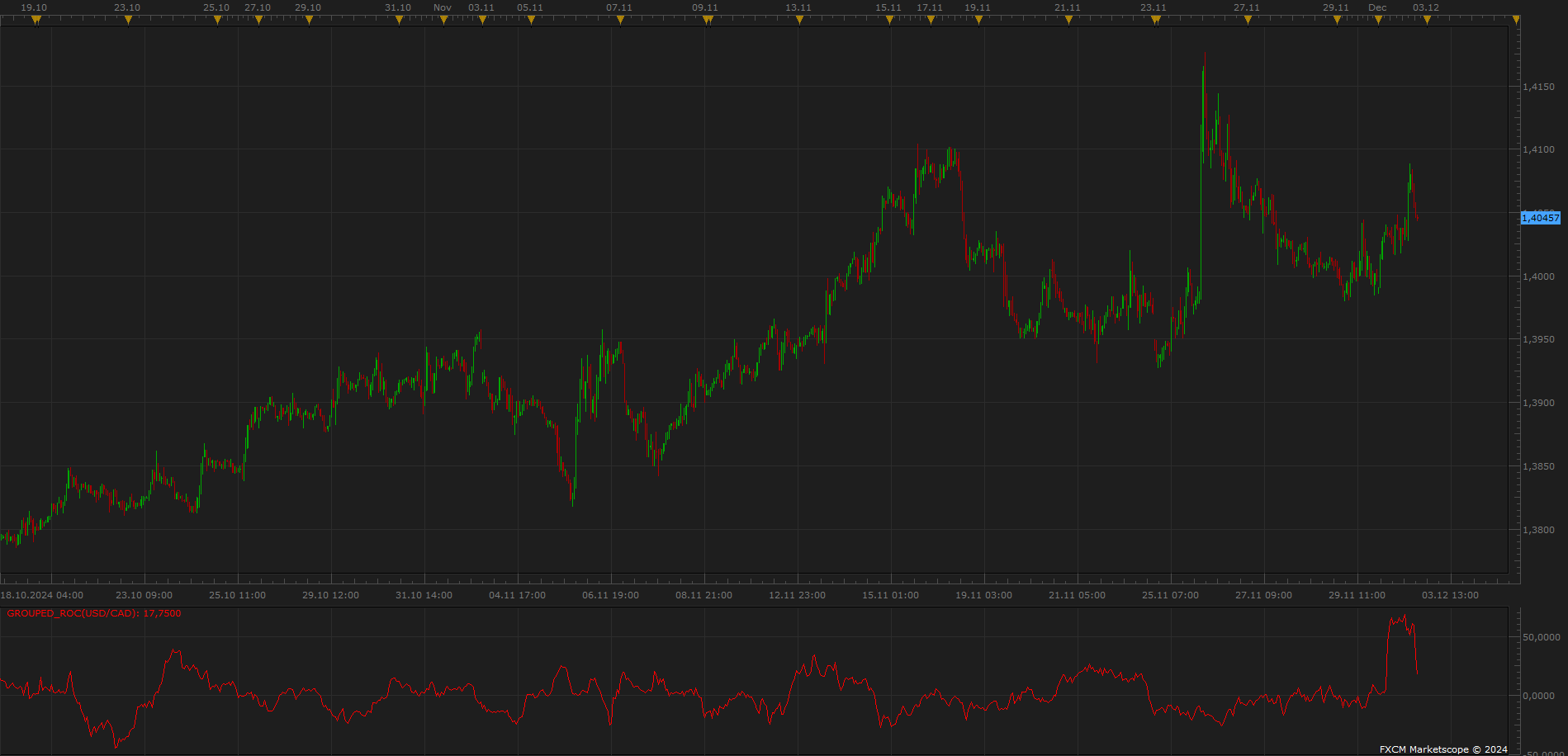Click the 15.11 01:00 time label
The height and width of the screenshot is (756, 1568).
[891, 595]
